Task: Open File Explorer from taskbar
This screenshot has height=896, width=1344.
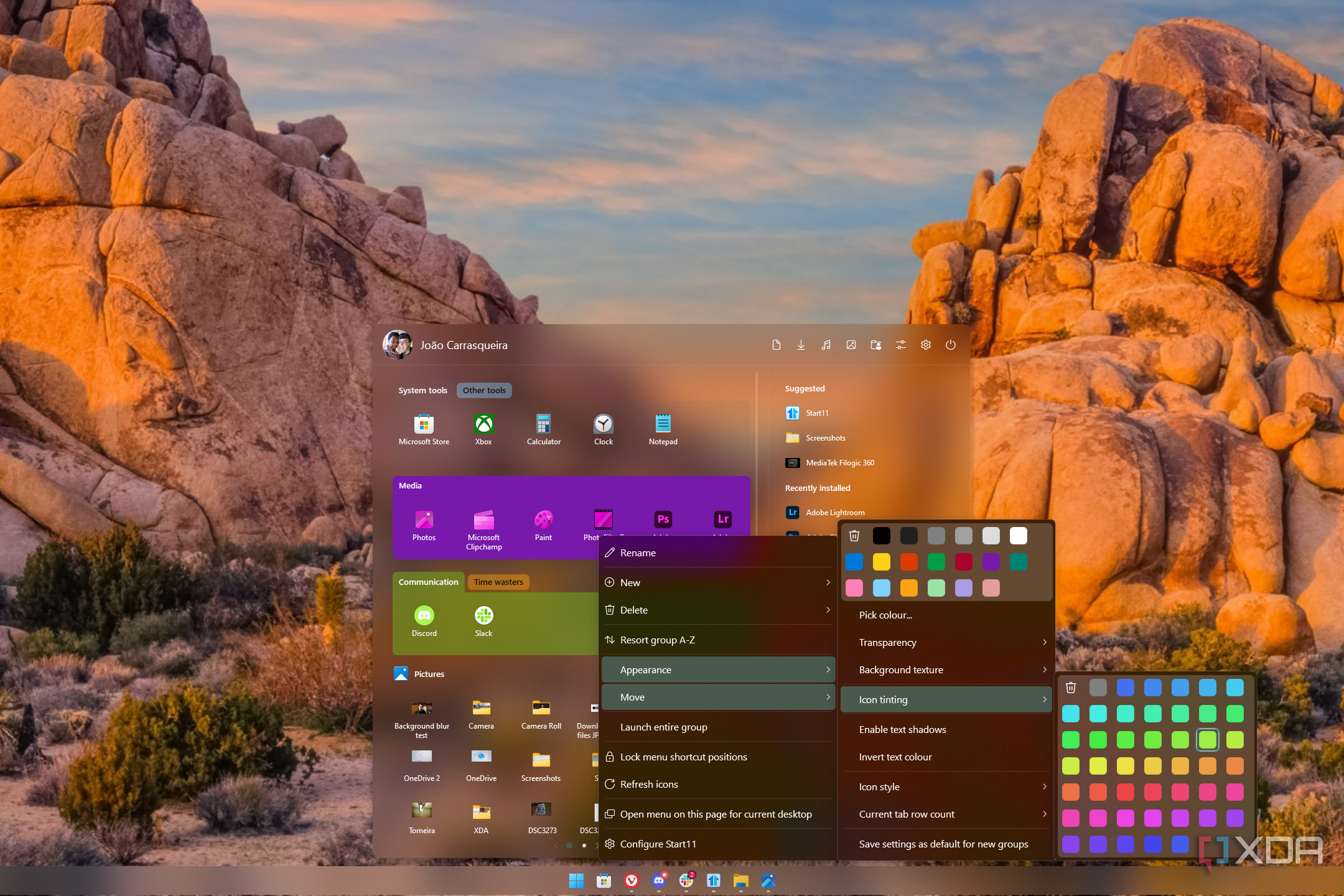Action: pyautogui.click(x=740, y=880)
